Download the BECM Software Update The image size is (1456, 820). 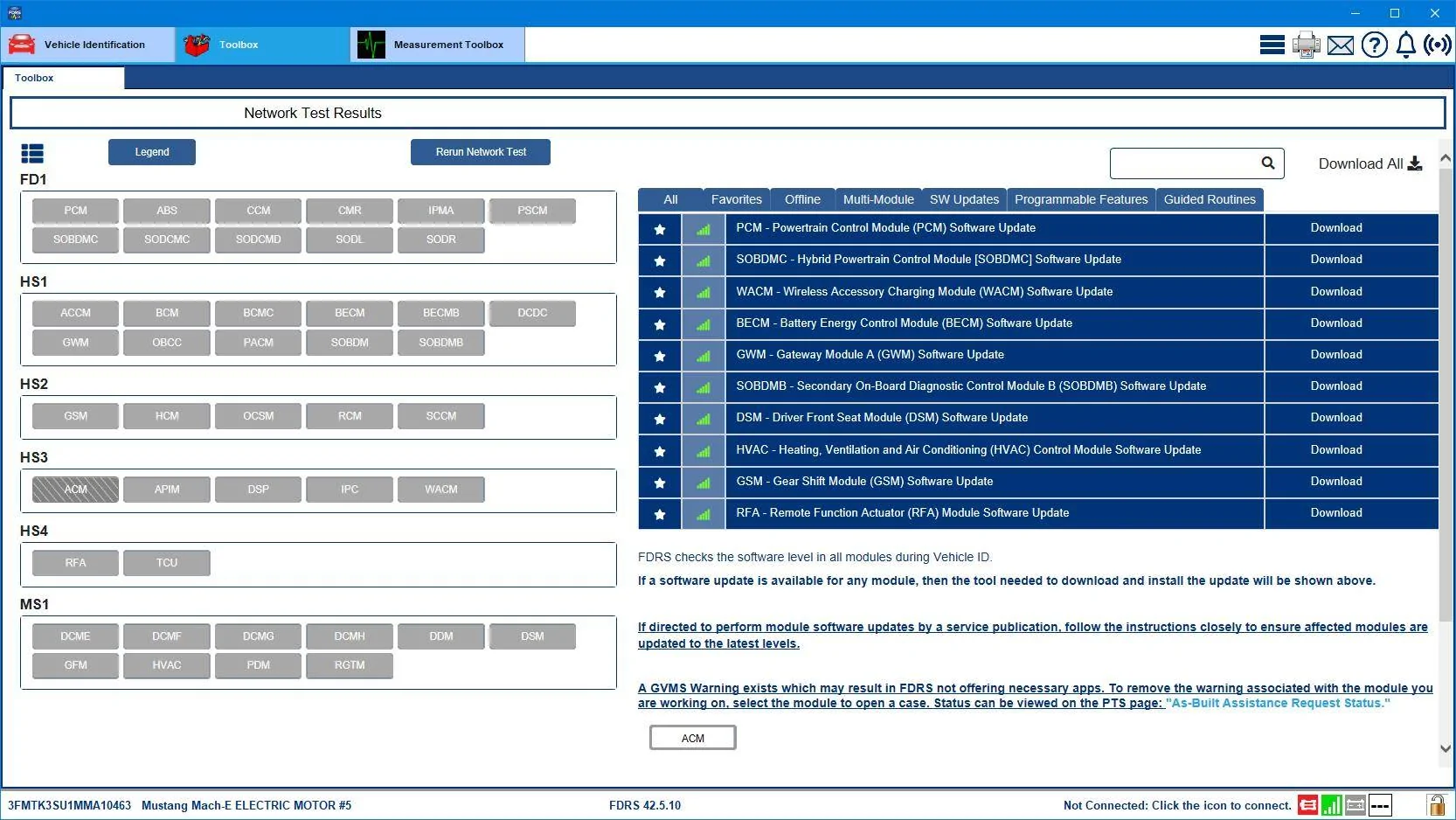click(x=1335, y=323)
